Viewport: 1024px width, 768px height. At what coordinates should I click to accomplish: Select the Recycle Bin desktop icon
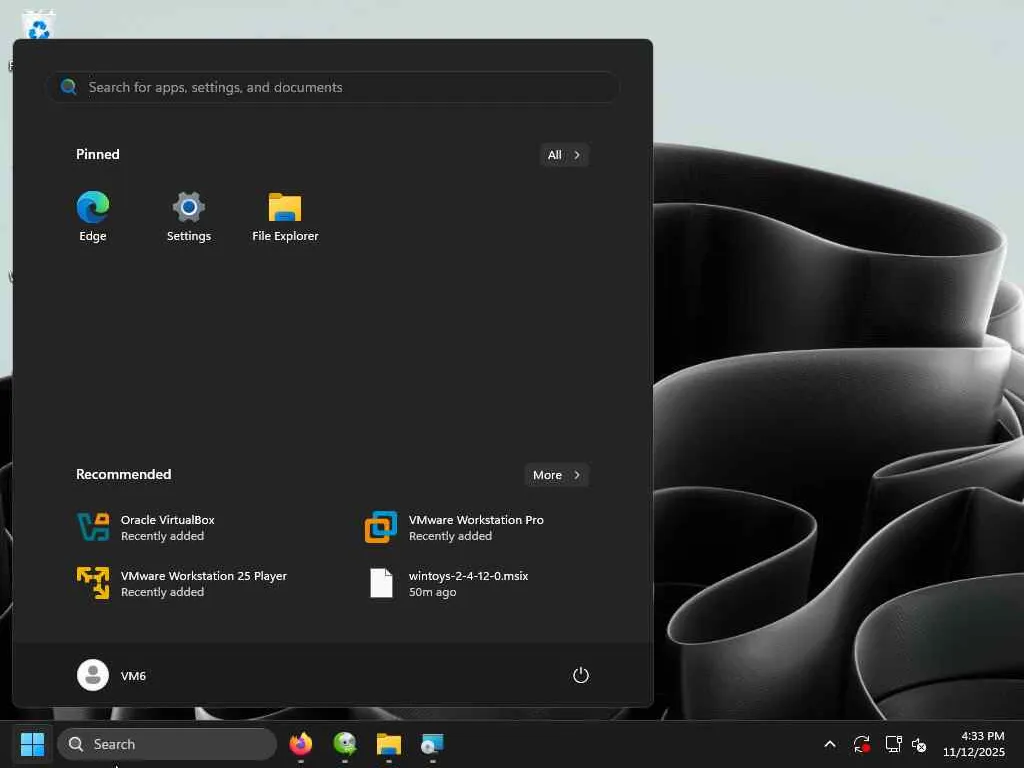pyautogui.click(x=39, y=26)
